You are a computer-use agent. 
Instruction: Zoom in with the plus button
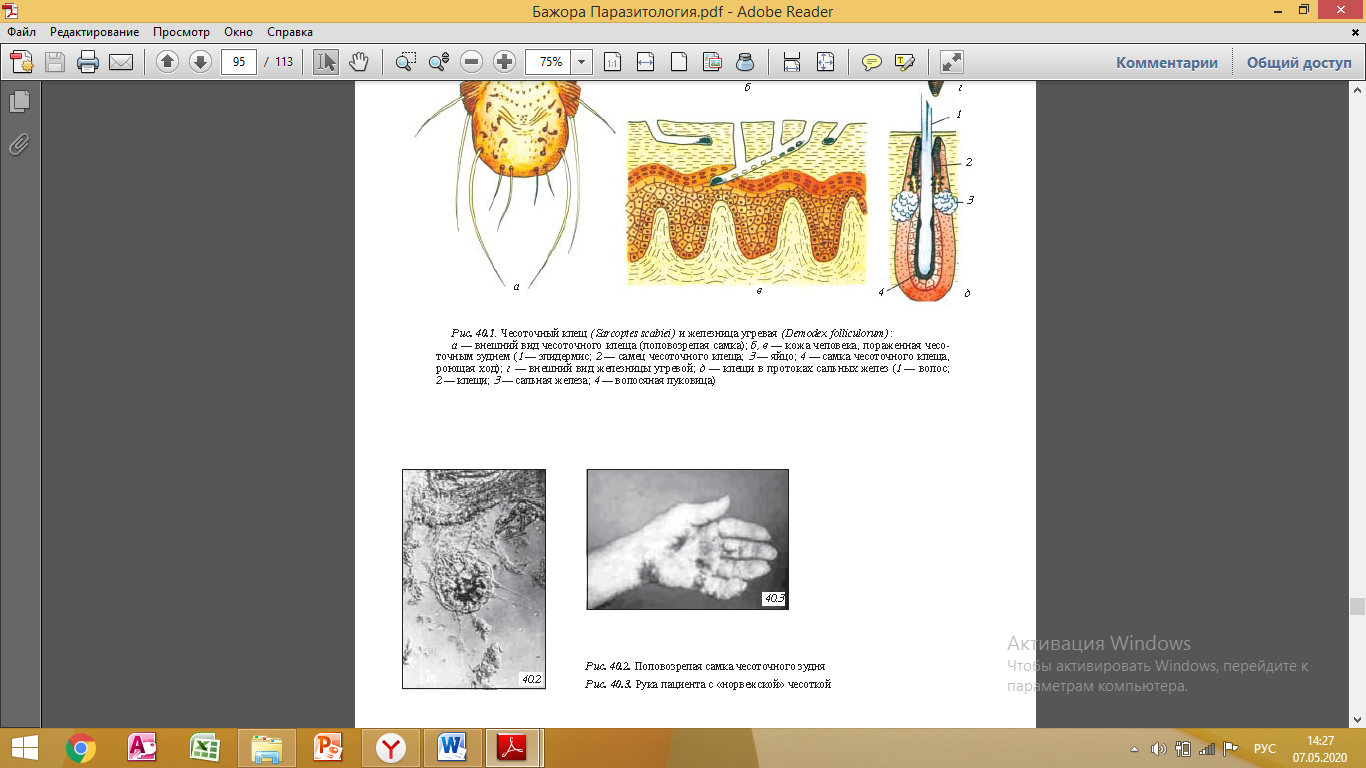(x=505, y=62)
